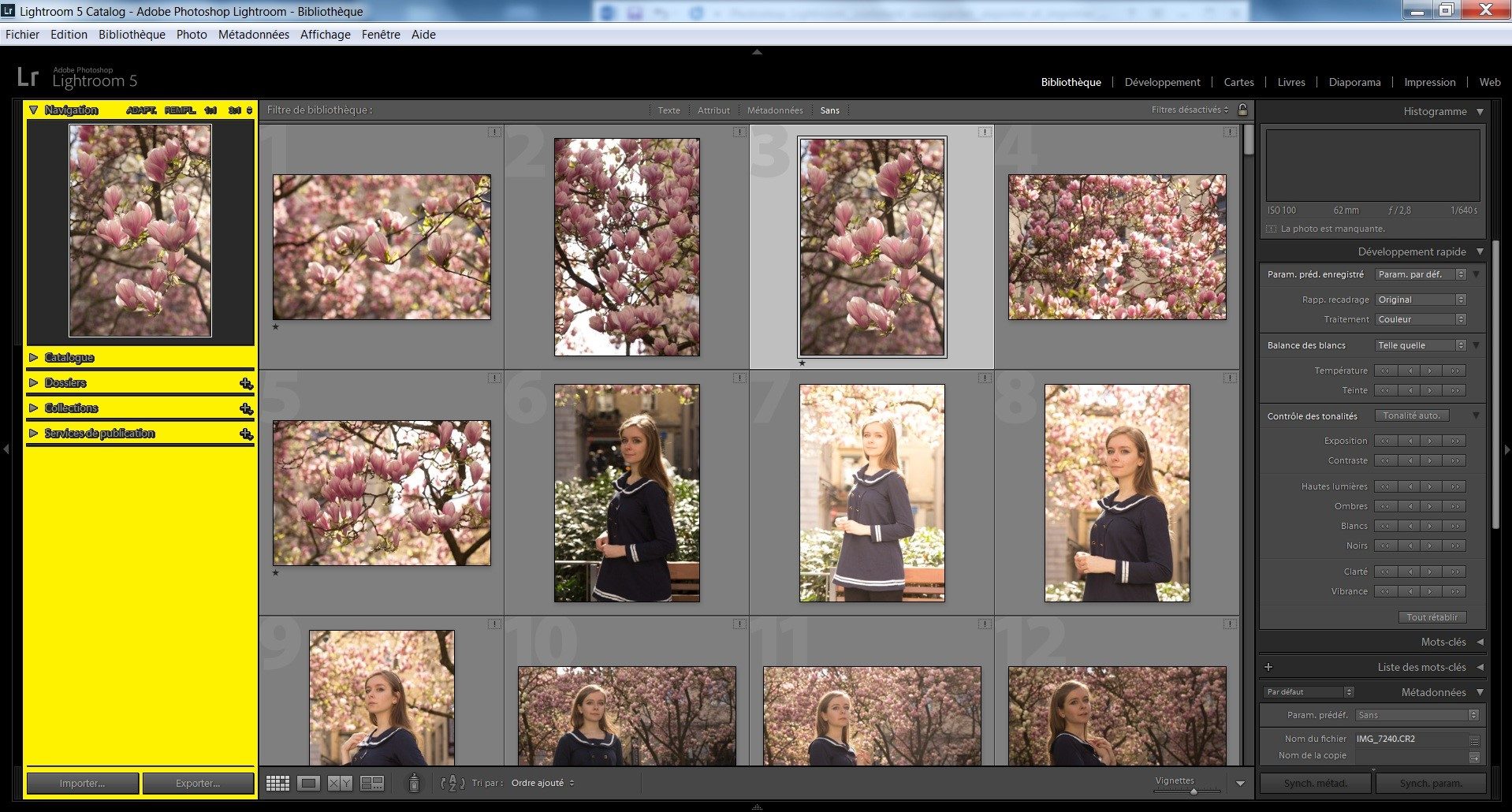
Task: Decrease Exposition by large step
Action: (1385, 441)
